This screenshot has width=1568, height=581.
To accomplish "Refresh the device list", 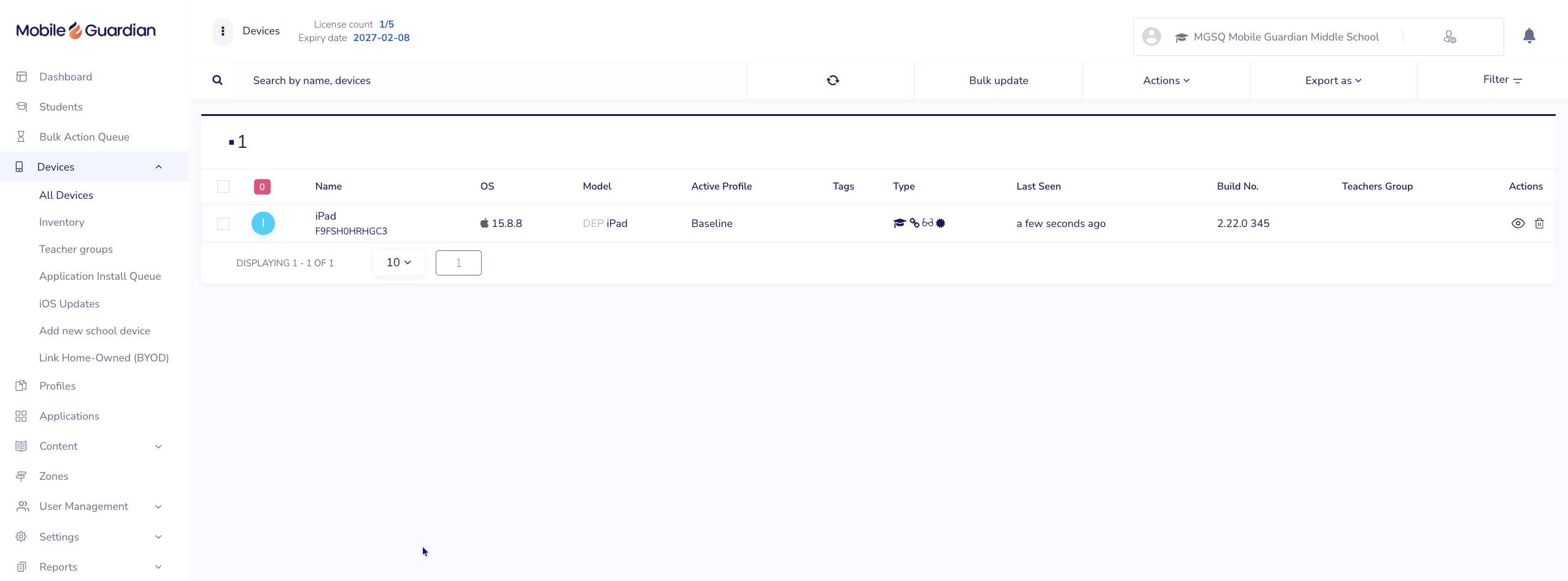I will [832, 80].
